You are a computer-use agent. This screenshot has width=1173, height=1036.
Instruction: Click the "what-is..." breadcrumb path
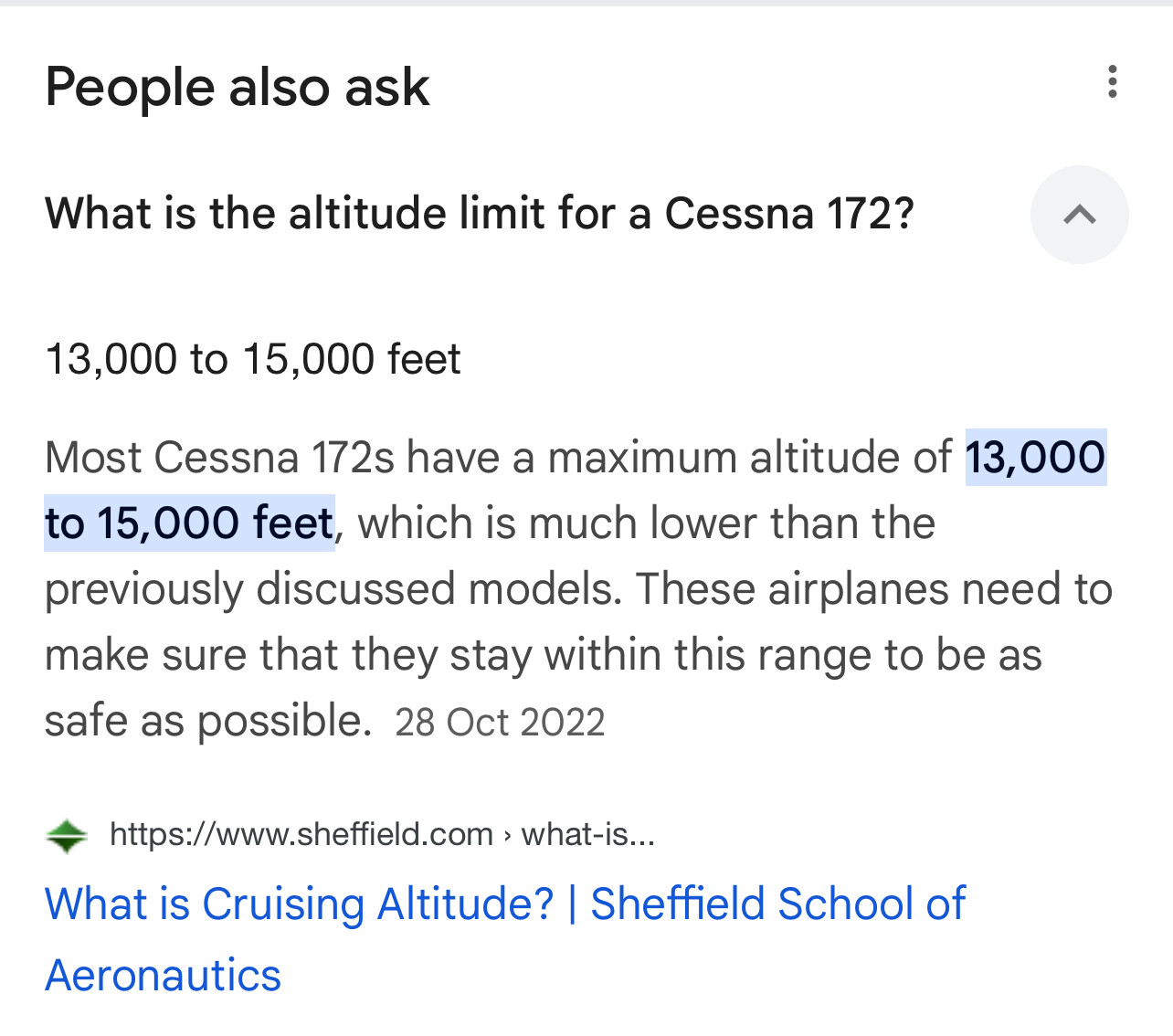[587, 834]
